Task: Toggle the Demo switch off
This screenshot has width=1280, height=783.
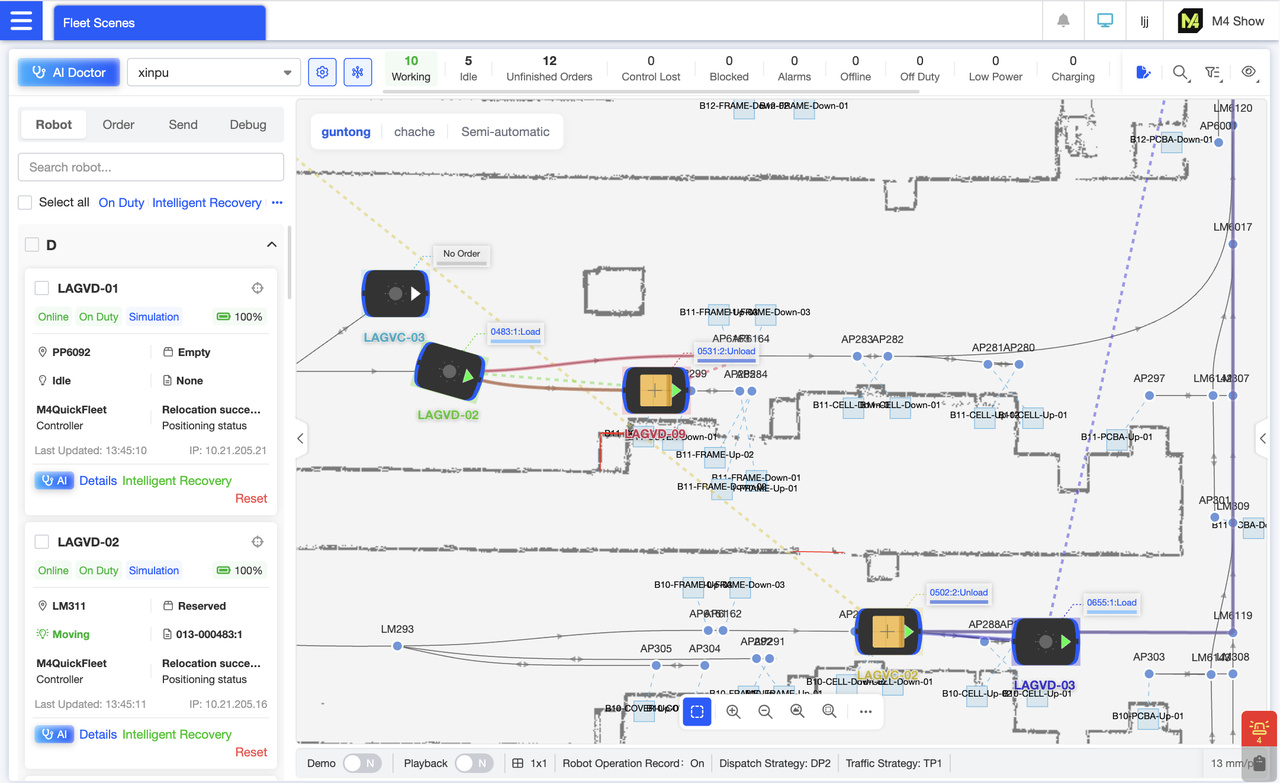Action: tap(361, 762)
